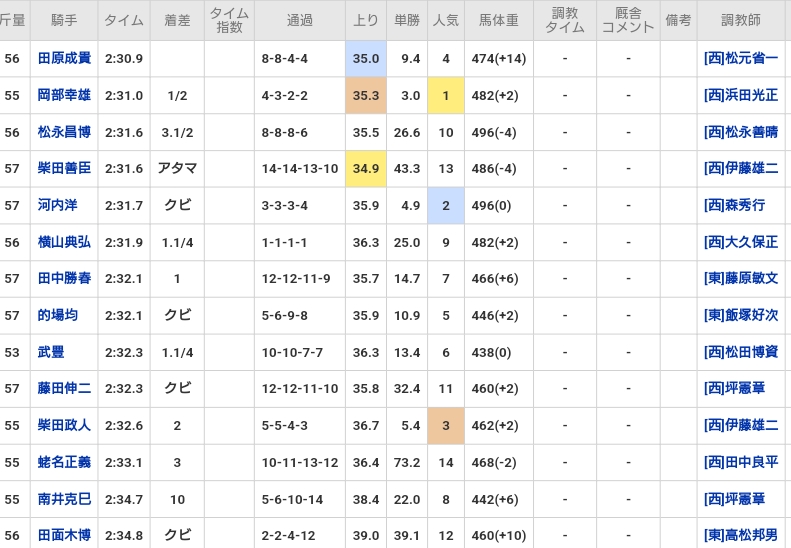Open jockey 田原成貴's profile link
Screen dimensions: 791x548
pos(64,59)
